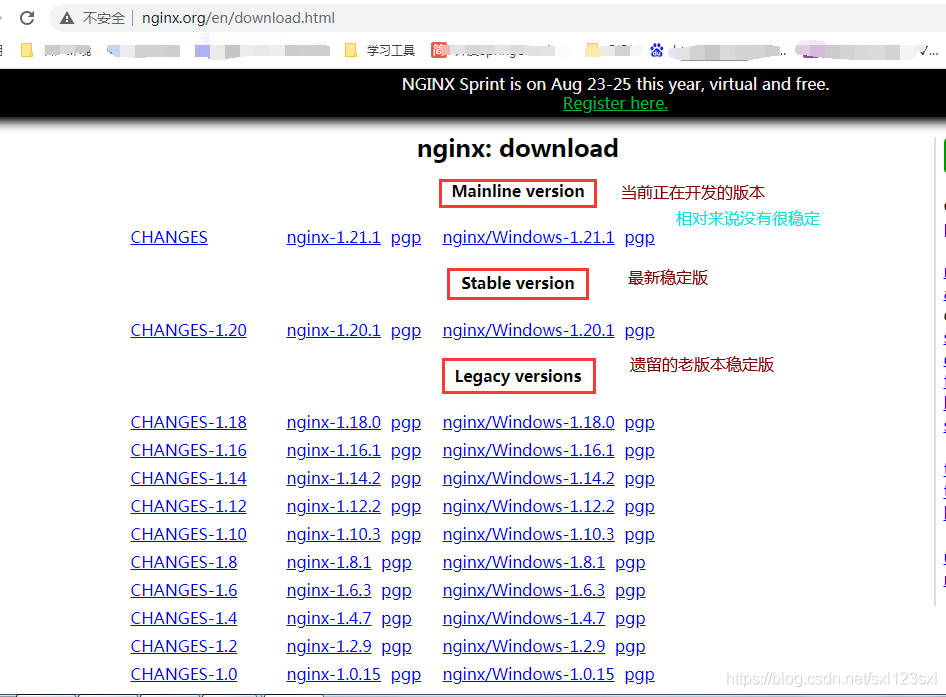Open pgp for nginx/Windows-1.12.2

click(640, 507)
